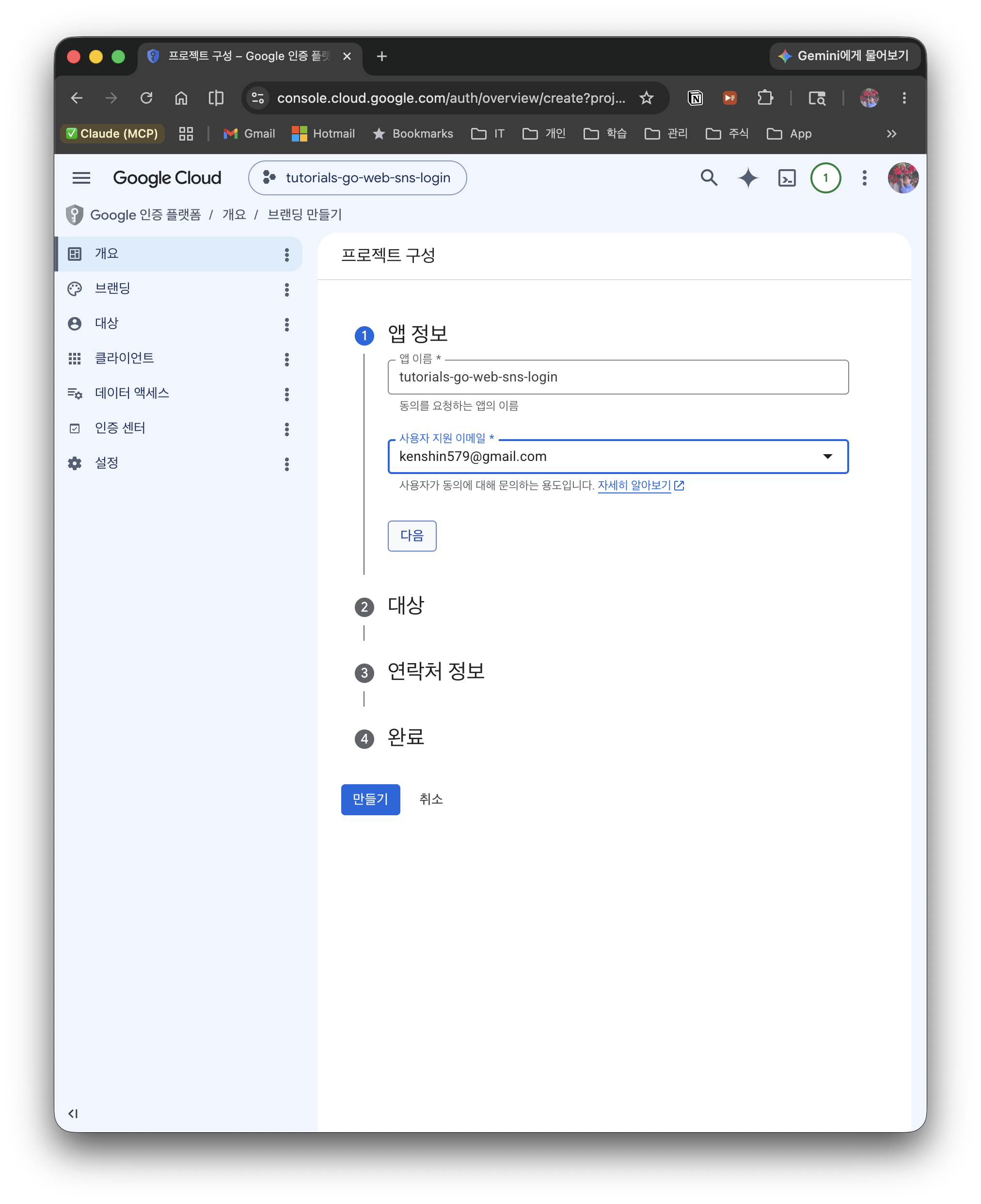Open kebab menu beside 개요
Image resolution: width=981 pixels, height=1204 pixels.
[286, 255]
